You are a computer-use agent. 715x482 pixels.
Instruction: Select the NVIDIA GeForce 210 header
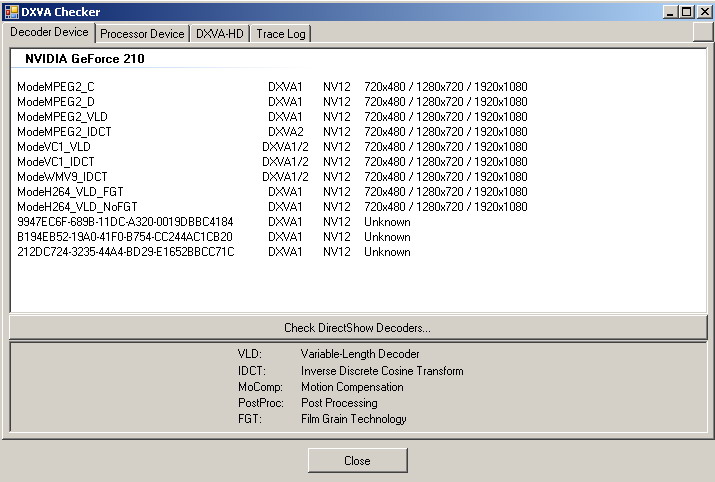pos(85,59)
